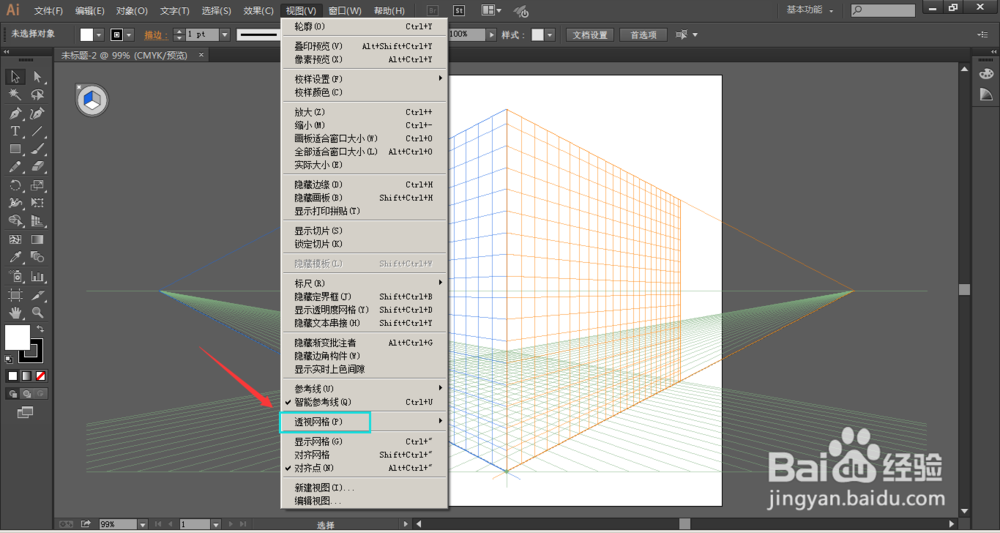Choose 新建视图(I)... menu entry
This screenshot has height=533, width=1000.
[x=364, y=488]
